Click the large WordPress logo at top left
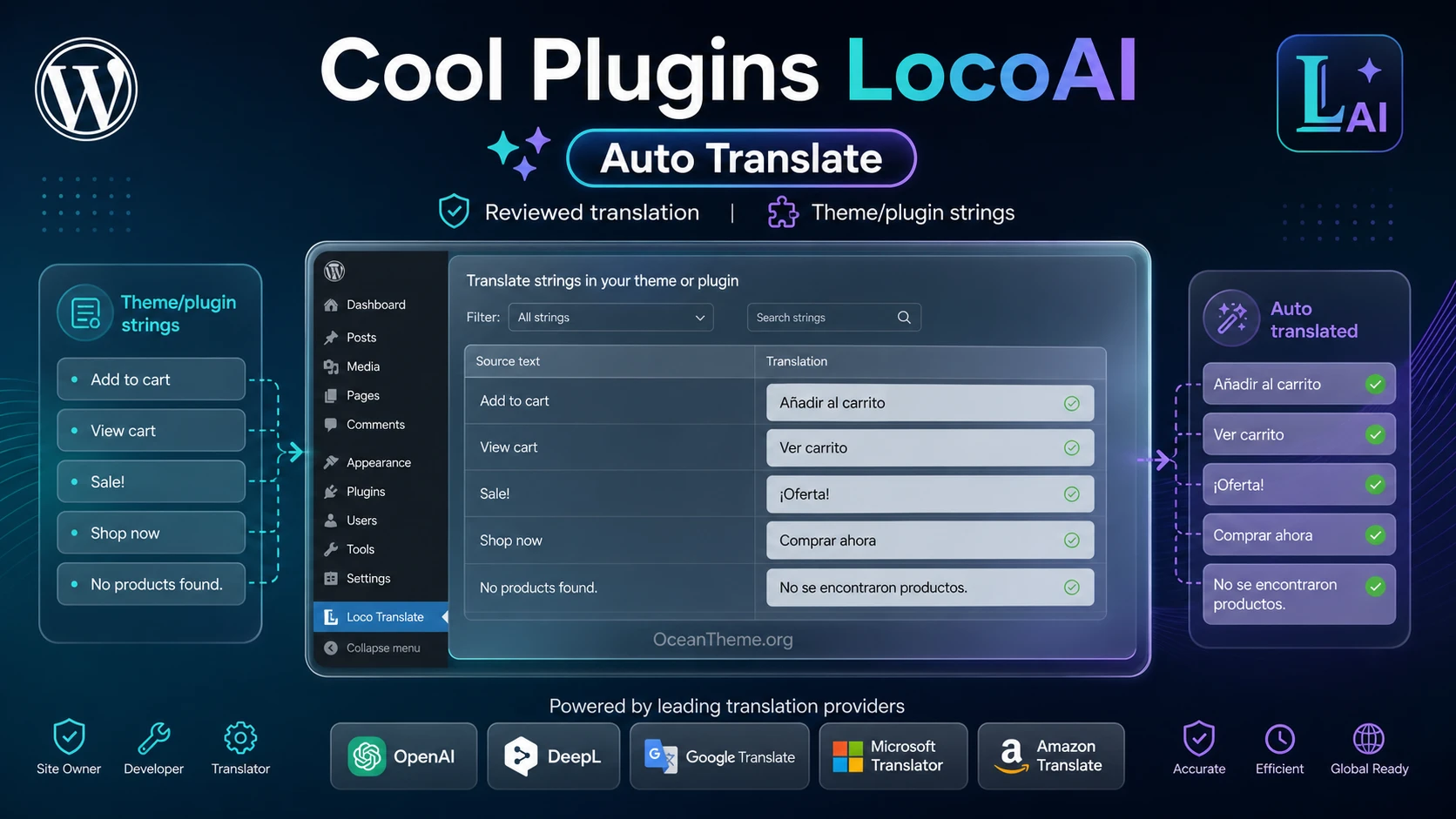The height and width of the screenshot is (819, 1456). click(86, 89)
